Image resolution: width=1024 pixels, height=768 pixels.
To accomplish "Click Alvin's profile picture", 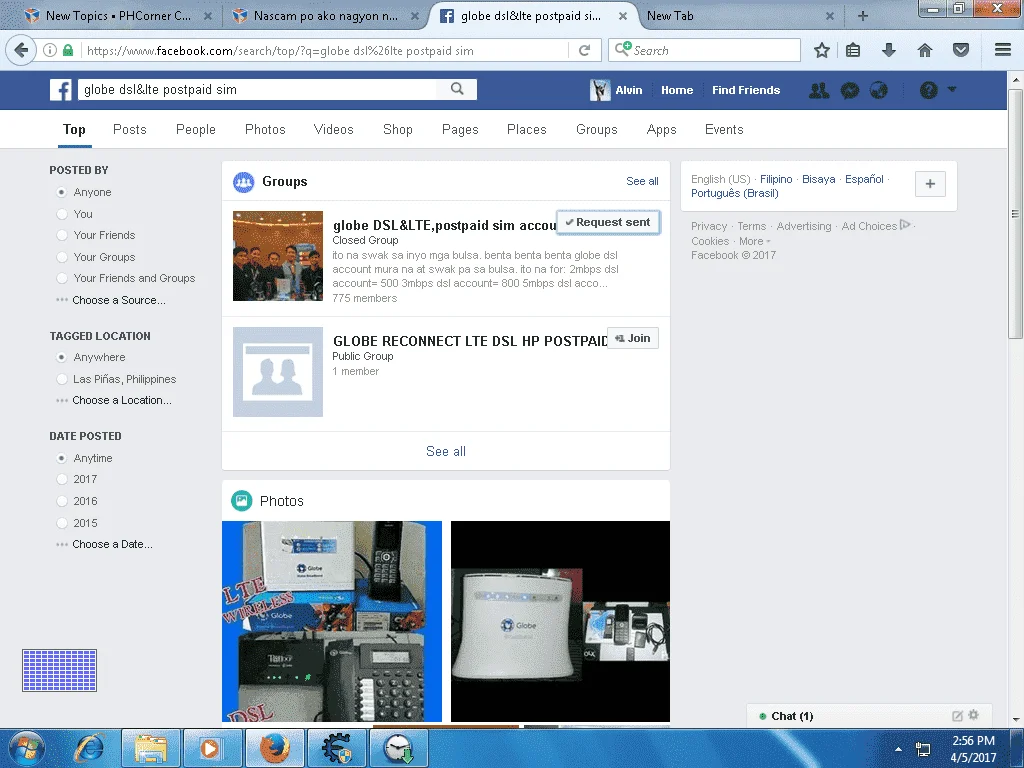I will point(600,90).
